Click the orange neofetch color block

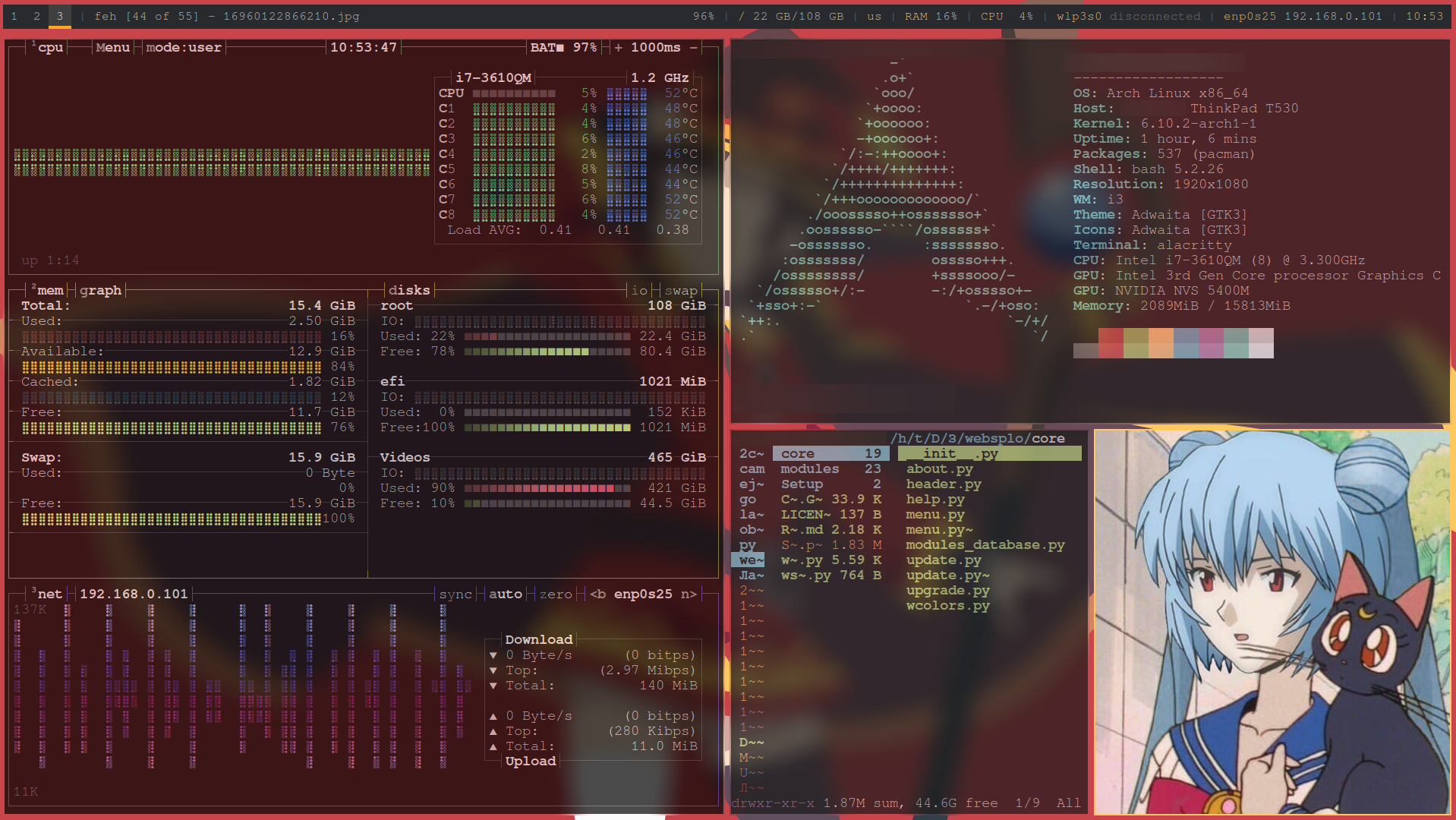(1161, 343)
